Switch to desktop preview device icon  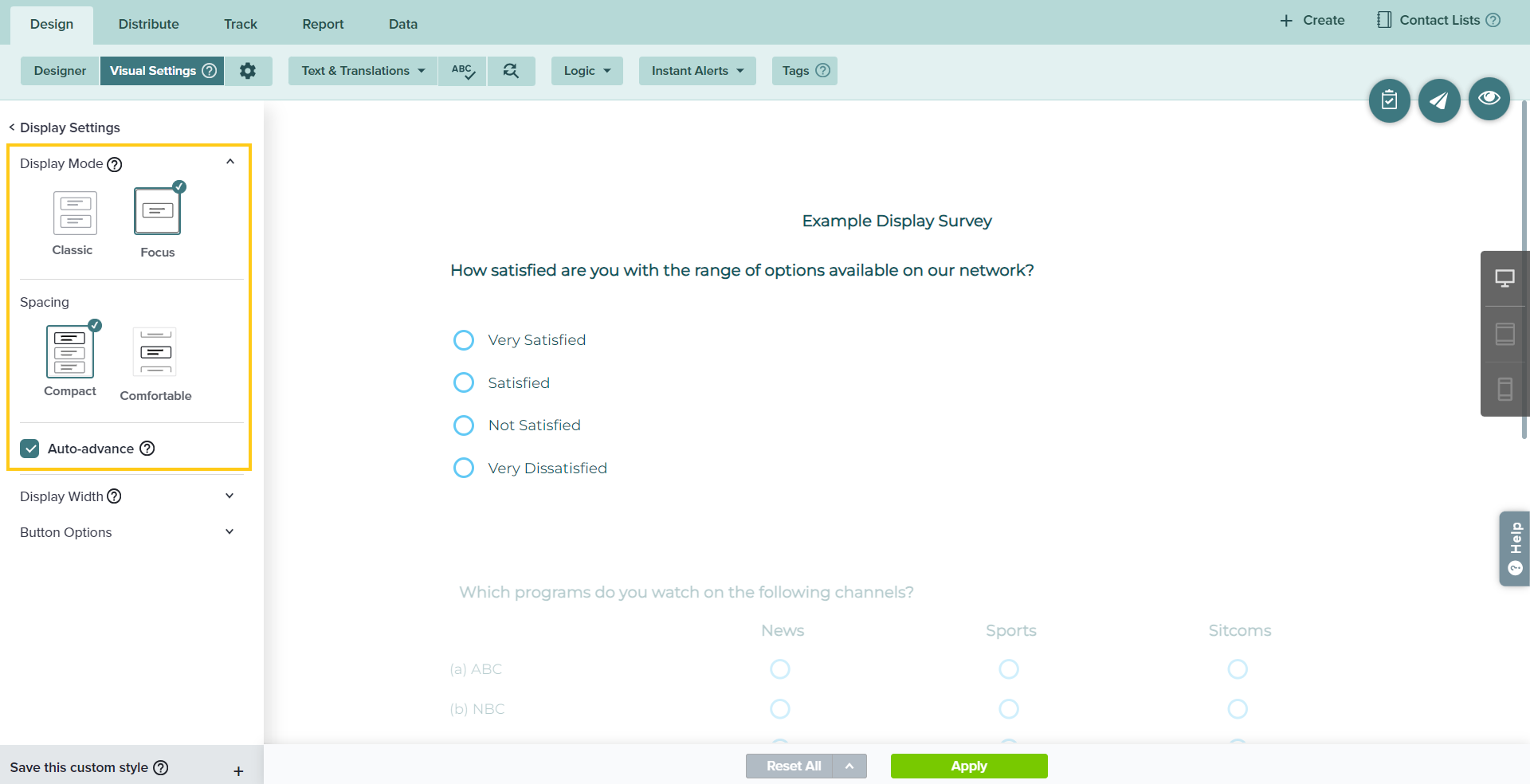click(x=1504, y=279)
